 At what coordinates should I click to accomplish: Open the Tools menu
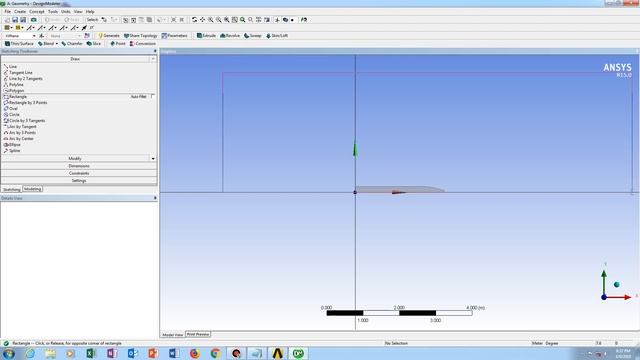pos(53,11)
